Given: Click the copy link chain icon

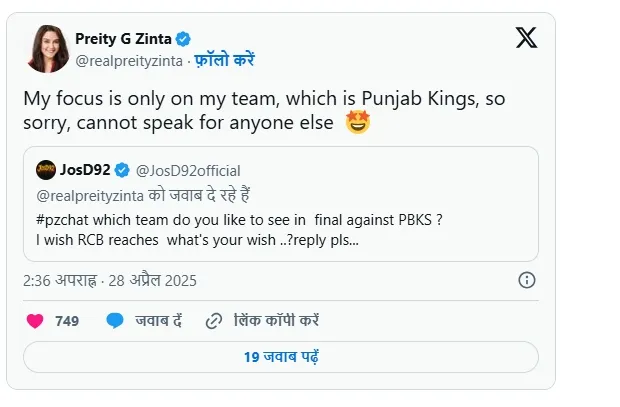Looking at the screenshot, I should [213, 321].
